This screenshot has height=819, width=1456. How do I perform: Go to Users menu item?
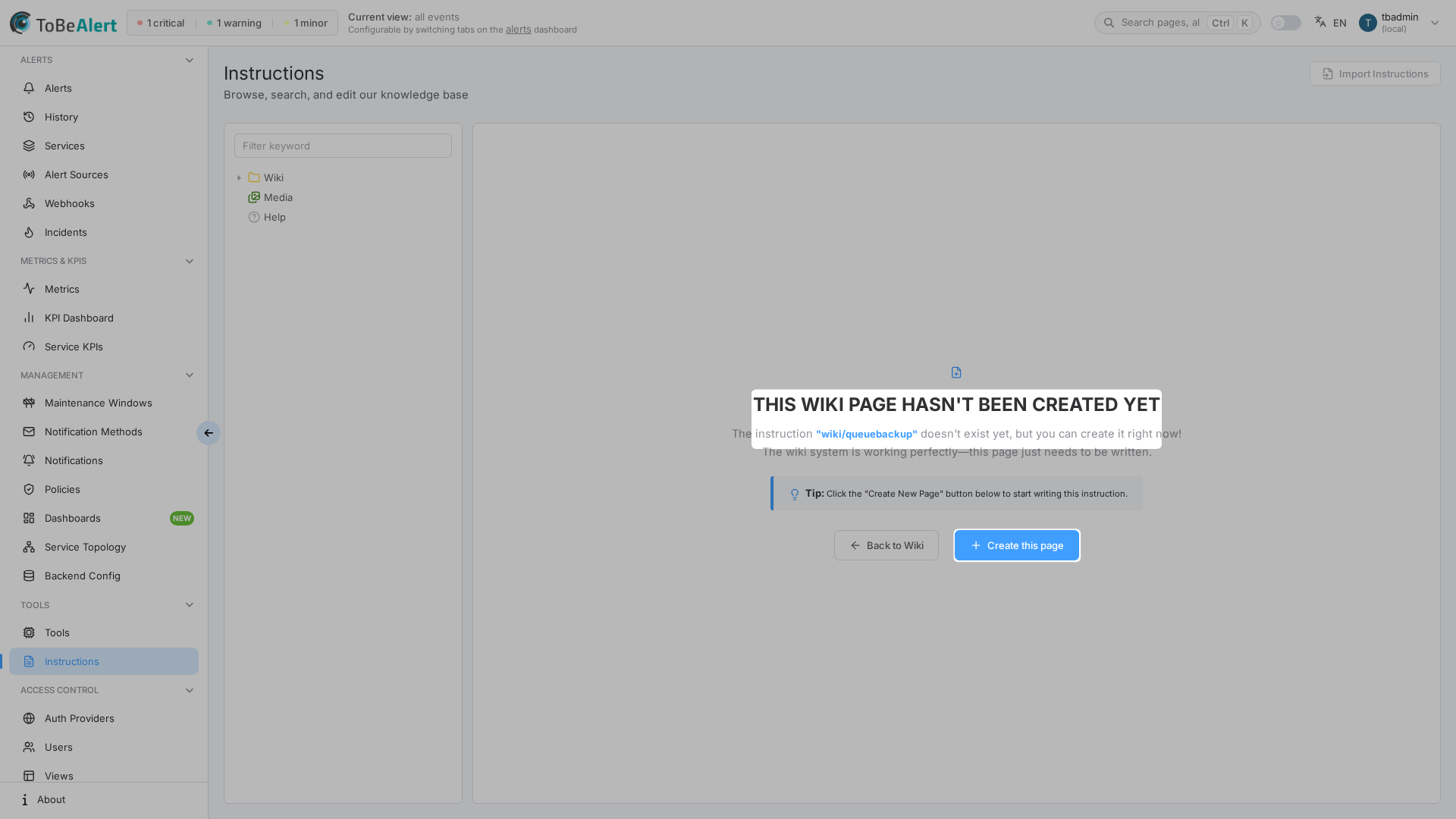click(x=104, y=747)
